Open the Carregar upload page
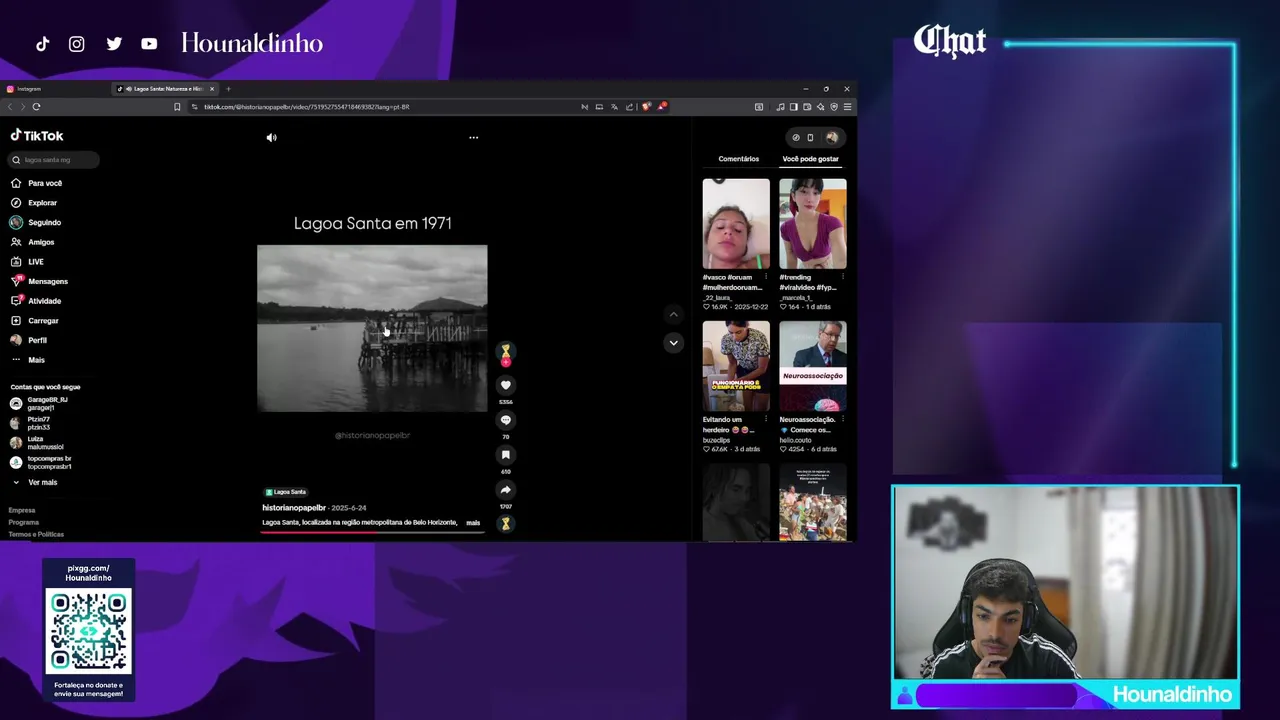Screen dimensions: 1280x720 click(35, 321)
